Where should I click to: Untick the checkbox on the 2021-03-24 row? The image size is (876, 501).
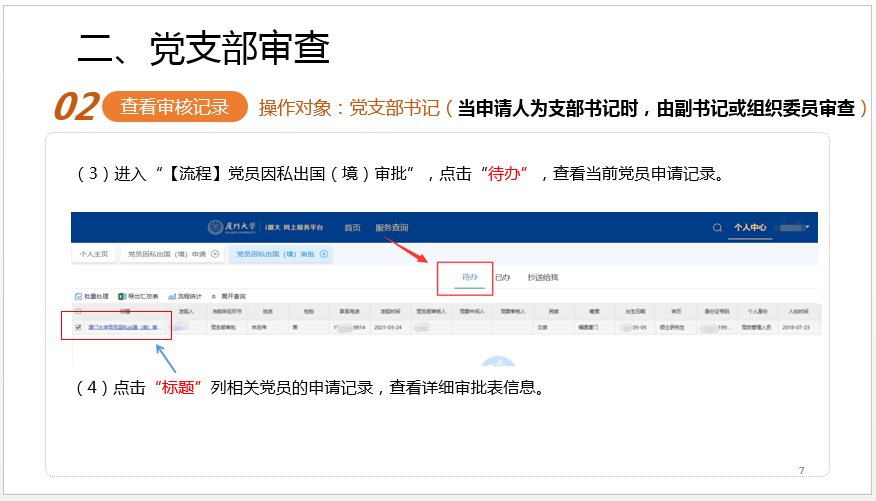tap(78, 327)
